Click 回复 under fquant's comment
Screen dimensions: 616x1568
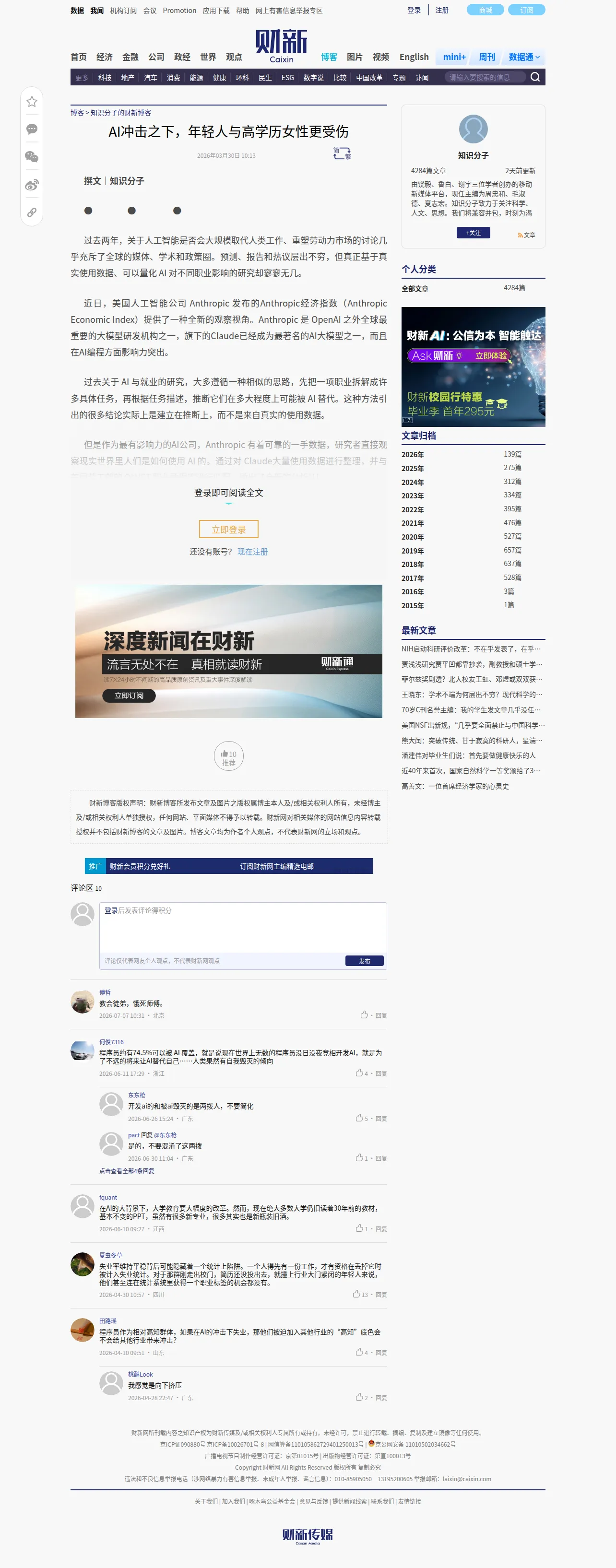click(x=381, y=1229)
